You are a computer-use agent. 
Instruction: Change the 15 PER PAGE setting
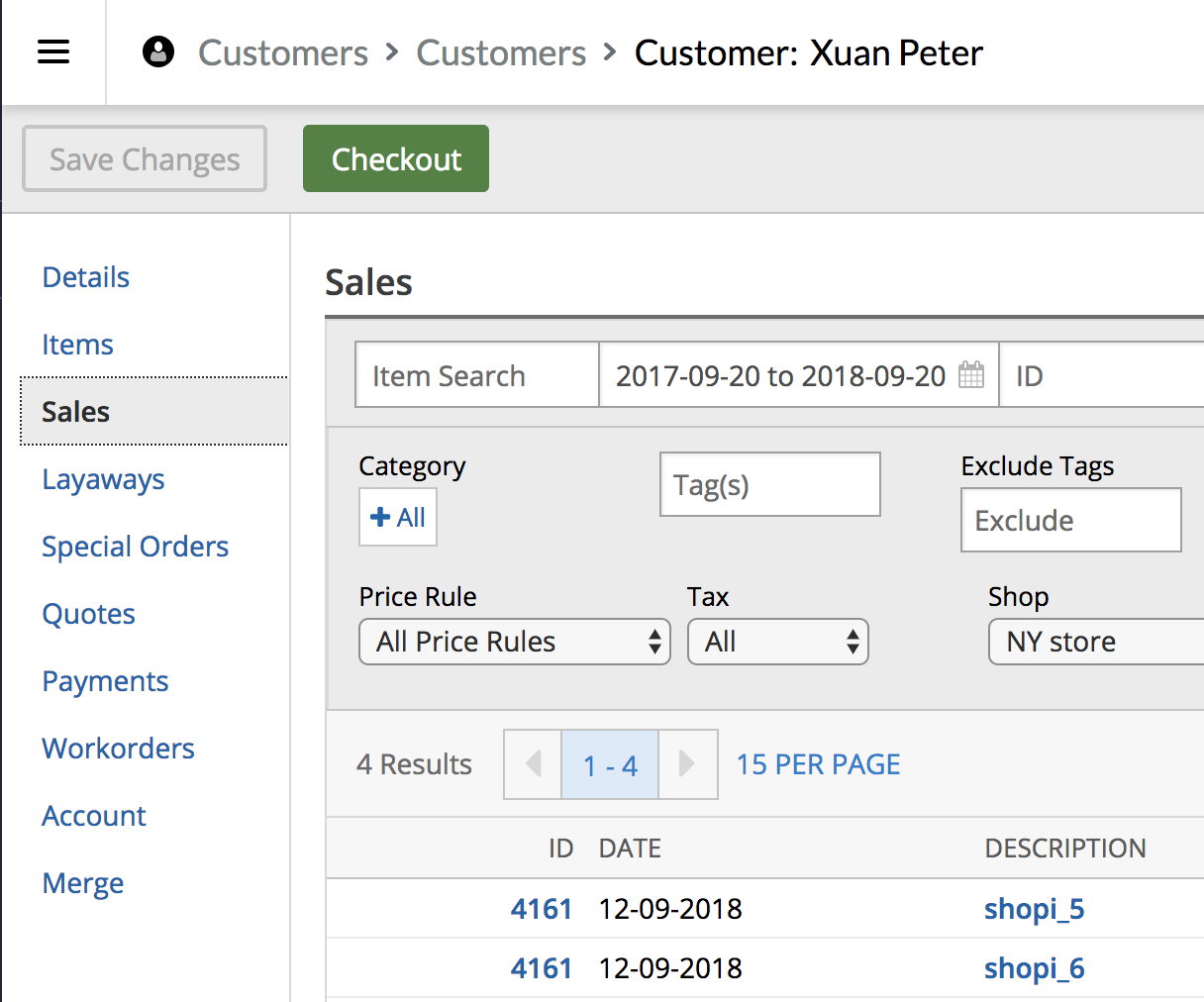click(818, 764)
